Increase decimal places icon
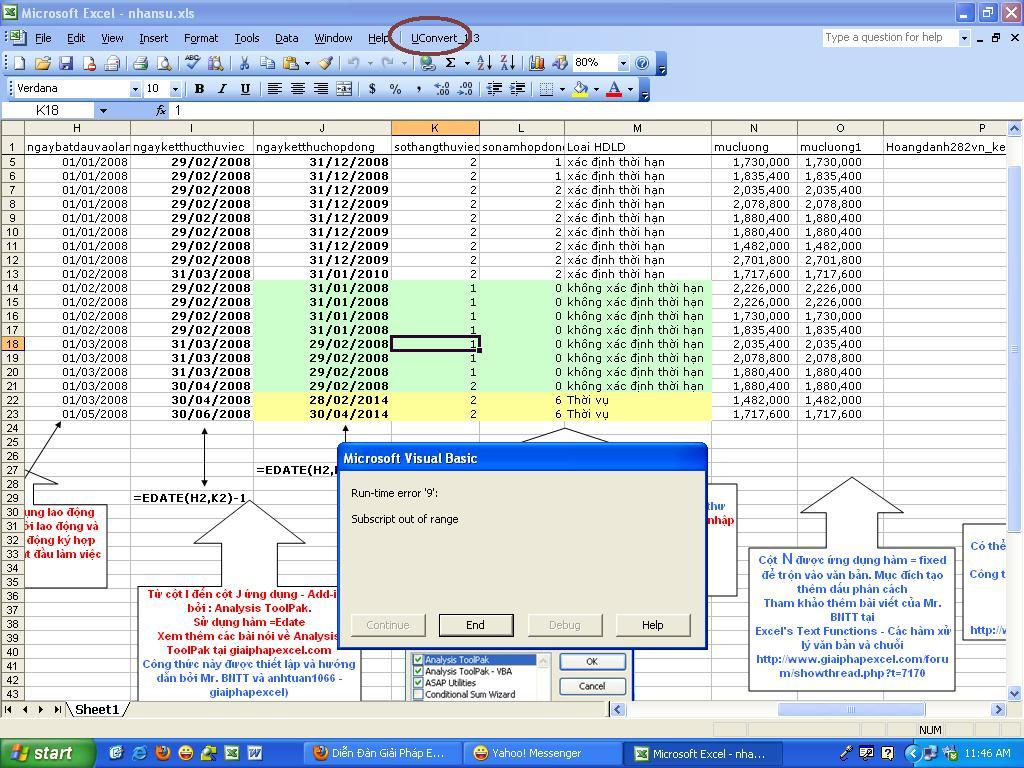This screenshot has height=768, width=1024. coord(442,89)
